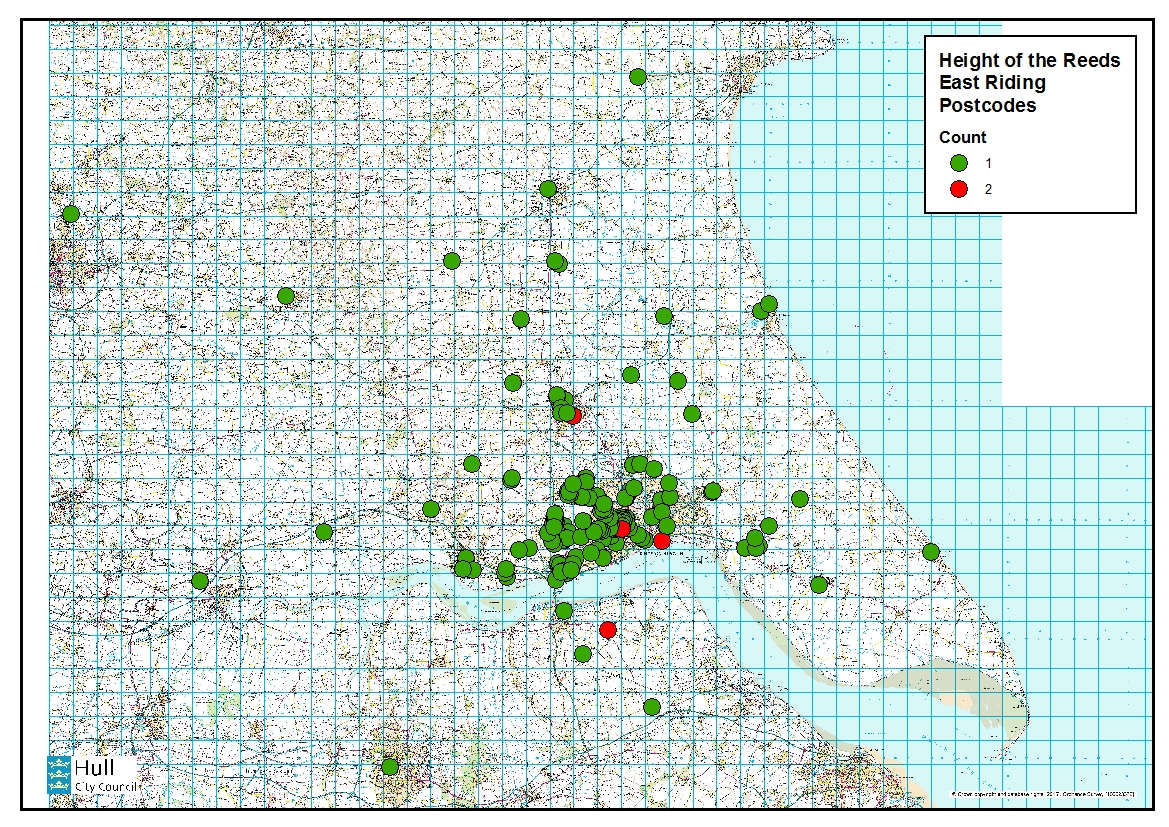Select the easternmost green marker near coast
Image resolution: width=1169 pixels, height=827 pixels.
931,552
